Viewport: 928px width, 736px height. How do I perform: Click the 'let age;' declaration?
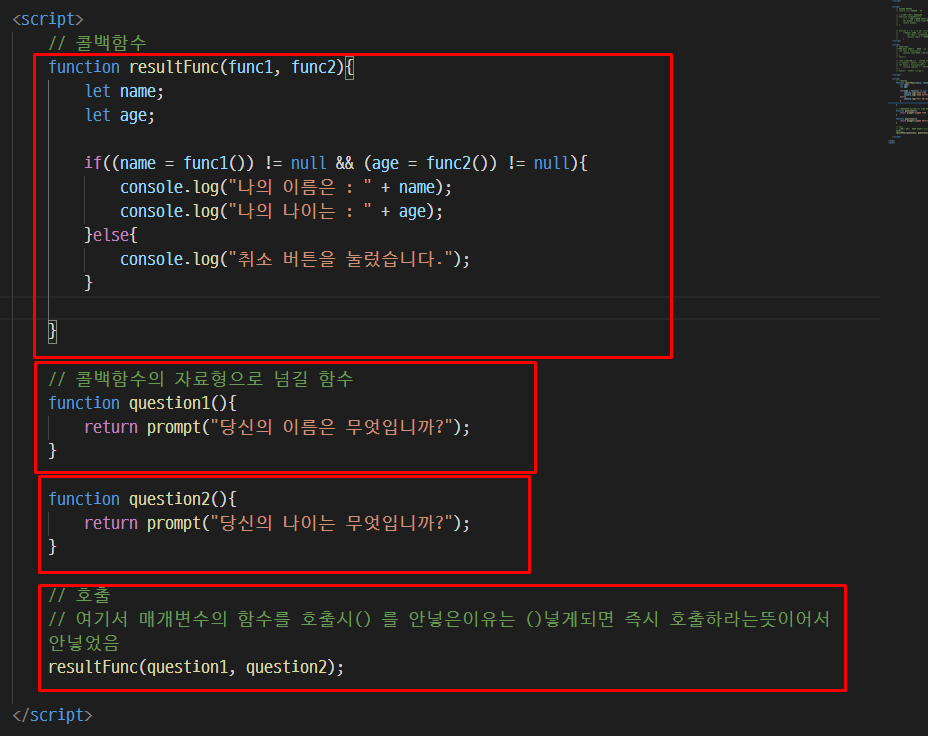(120, 115)
